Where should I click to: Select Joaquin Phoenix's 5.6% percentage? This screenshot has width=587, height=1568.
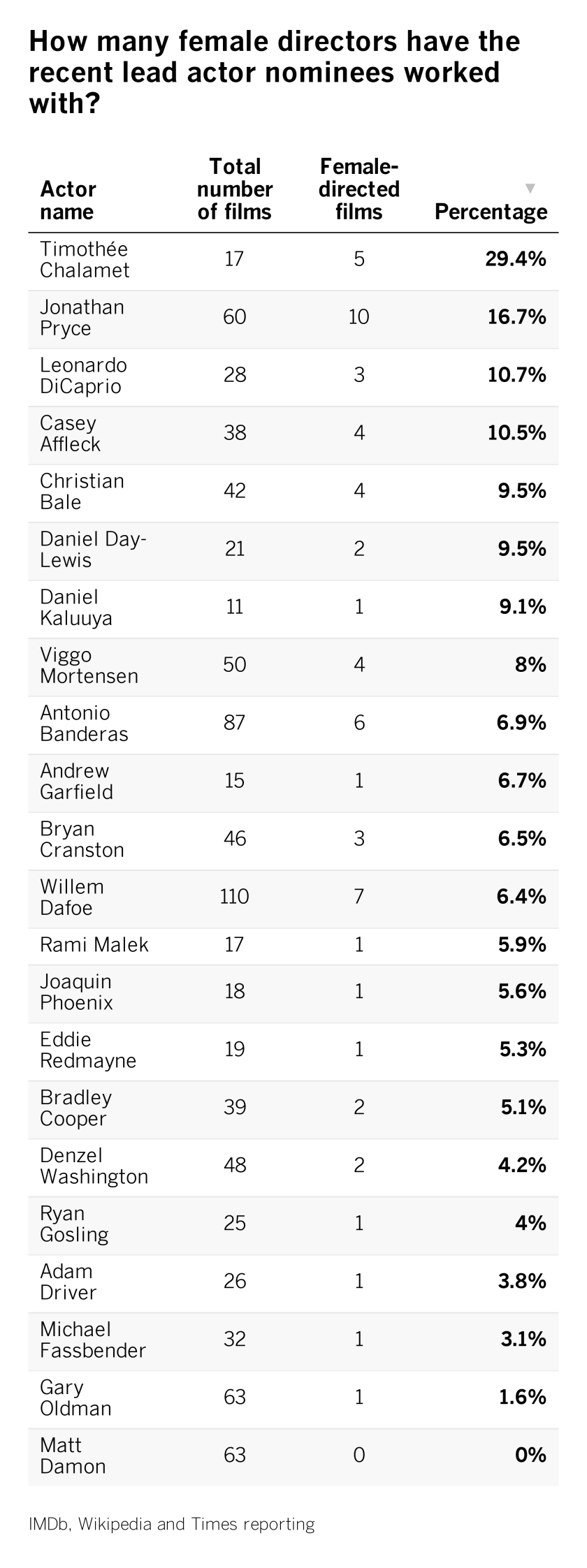pos(522,992)
